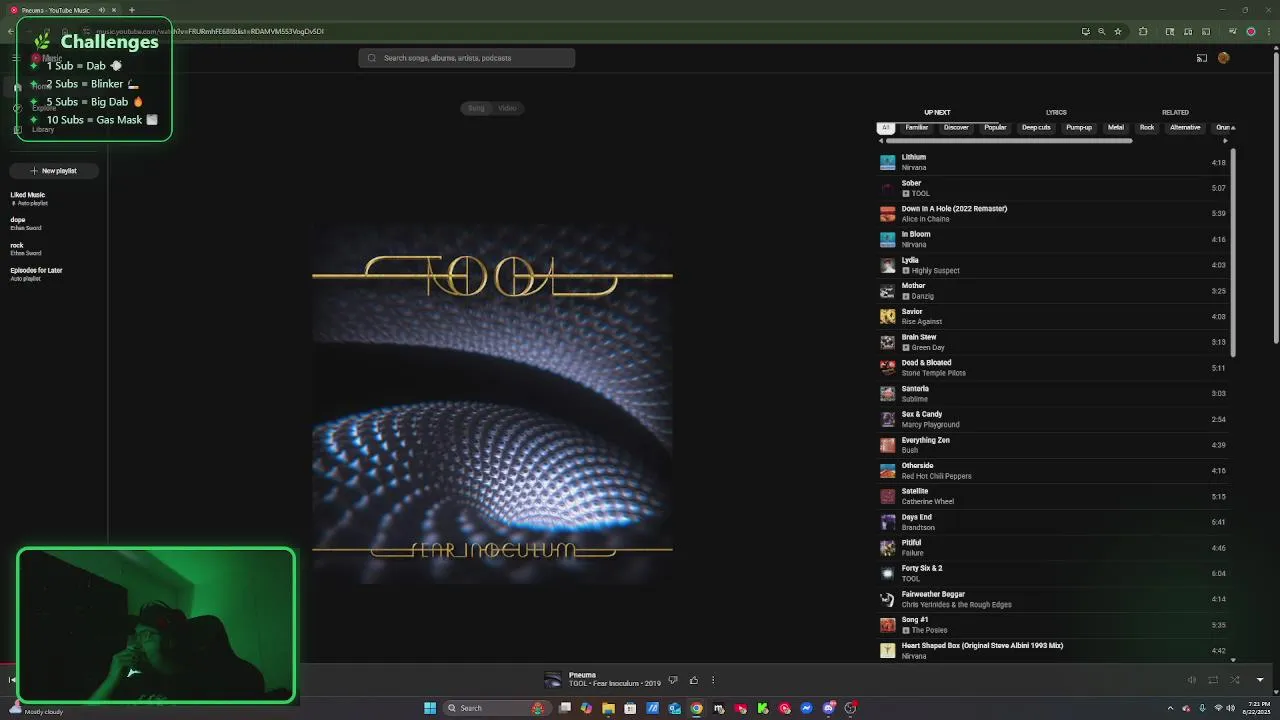The image size is (1280, 720).
Task: Open a new browser tab
Action: [x=131, y=10]
